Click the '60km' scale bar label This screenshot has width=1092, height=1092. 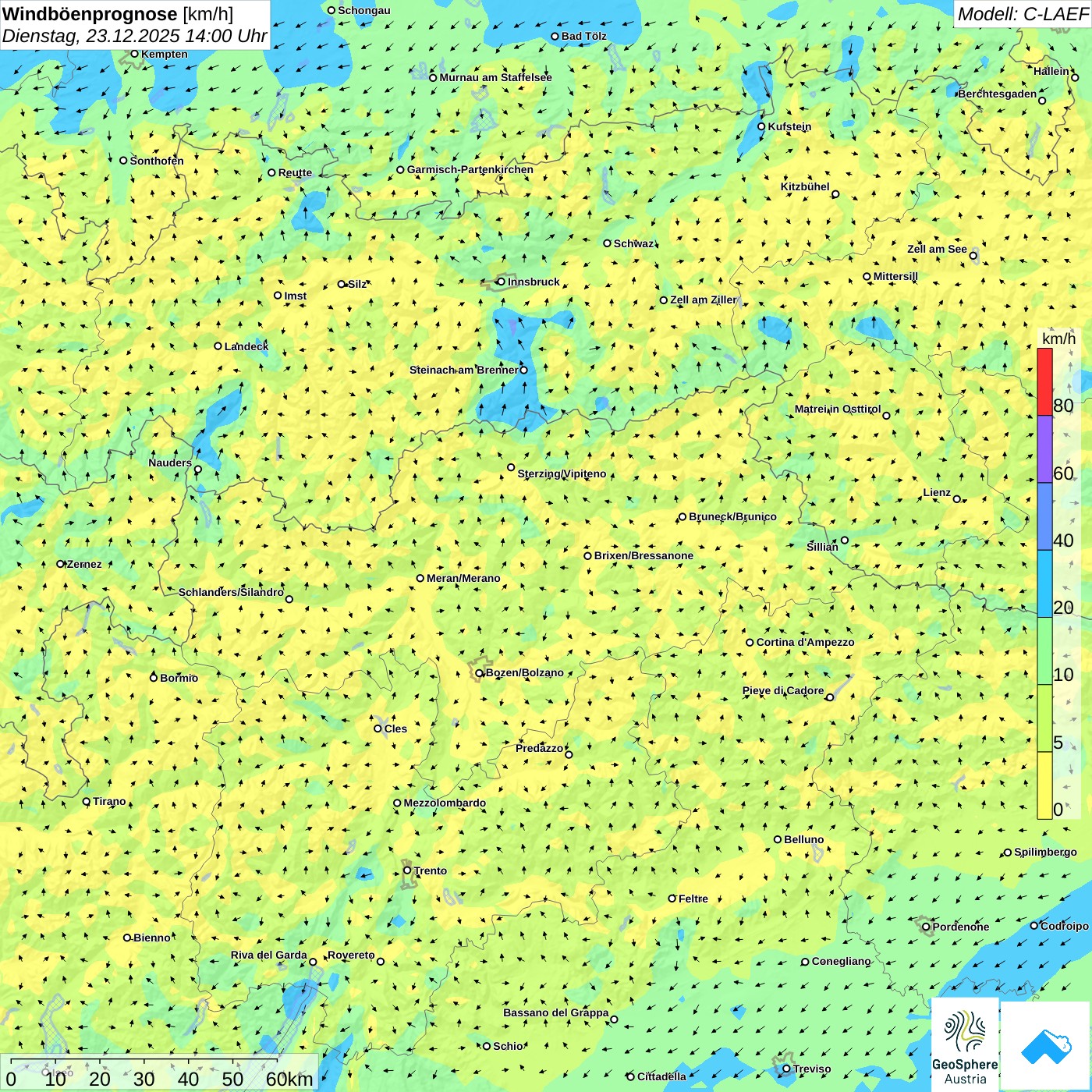click(x=289, y=1079)
